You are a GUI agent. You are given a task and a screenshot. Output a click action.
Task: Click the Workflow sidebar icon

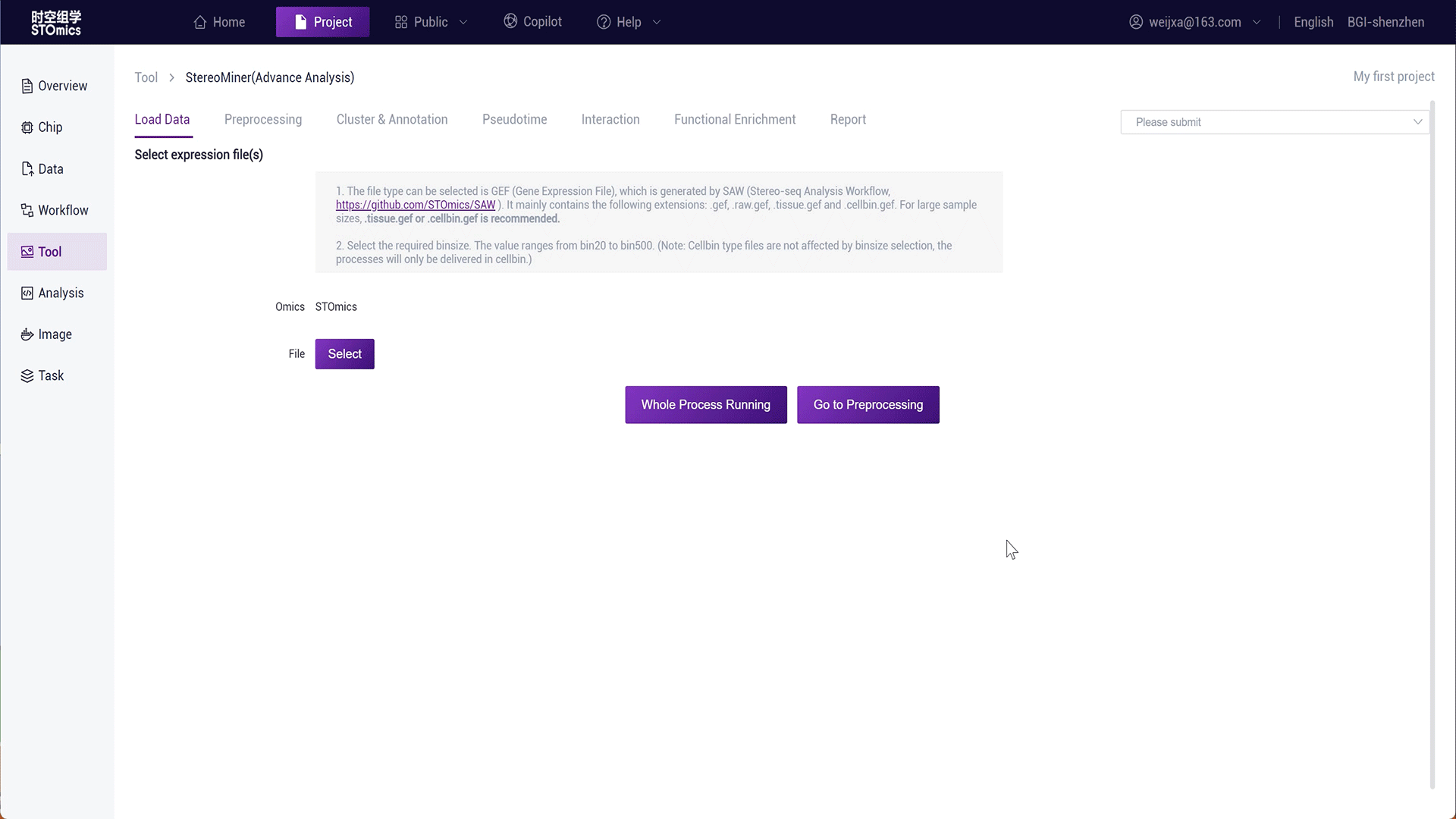pyautogui.click(x=27, y=210)
